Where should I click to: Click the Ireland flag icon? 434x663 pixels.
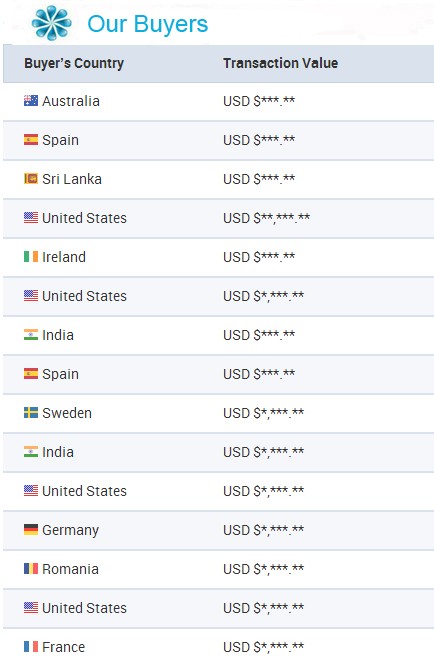[31, 256]
